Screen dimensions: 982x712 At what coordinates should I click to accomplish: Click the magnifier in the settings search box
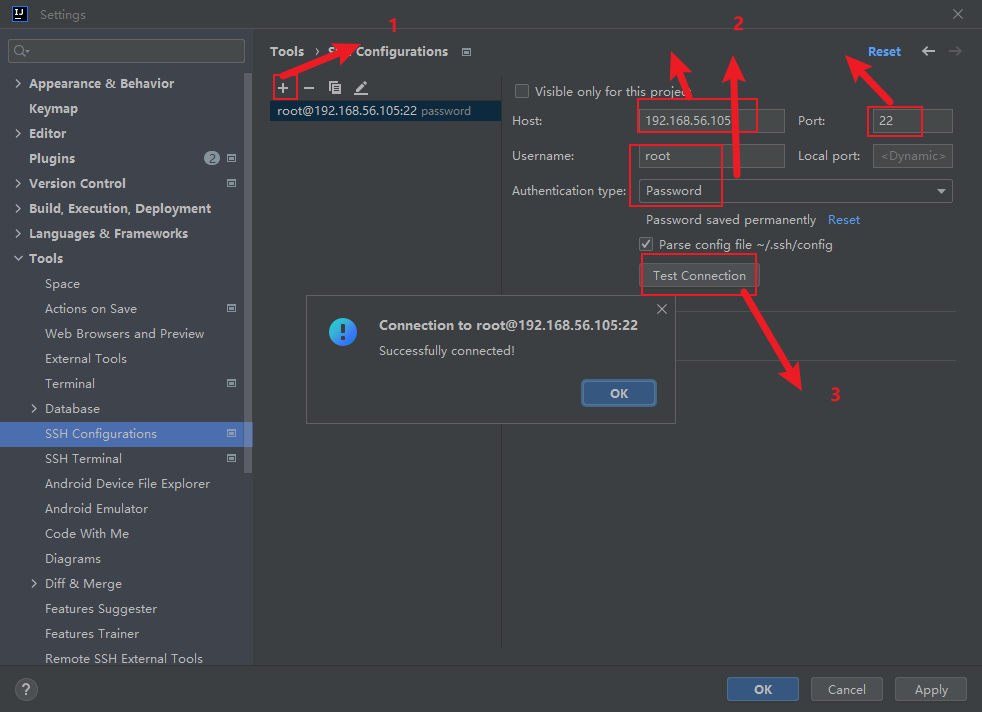coord(21,49)
